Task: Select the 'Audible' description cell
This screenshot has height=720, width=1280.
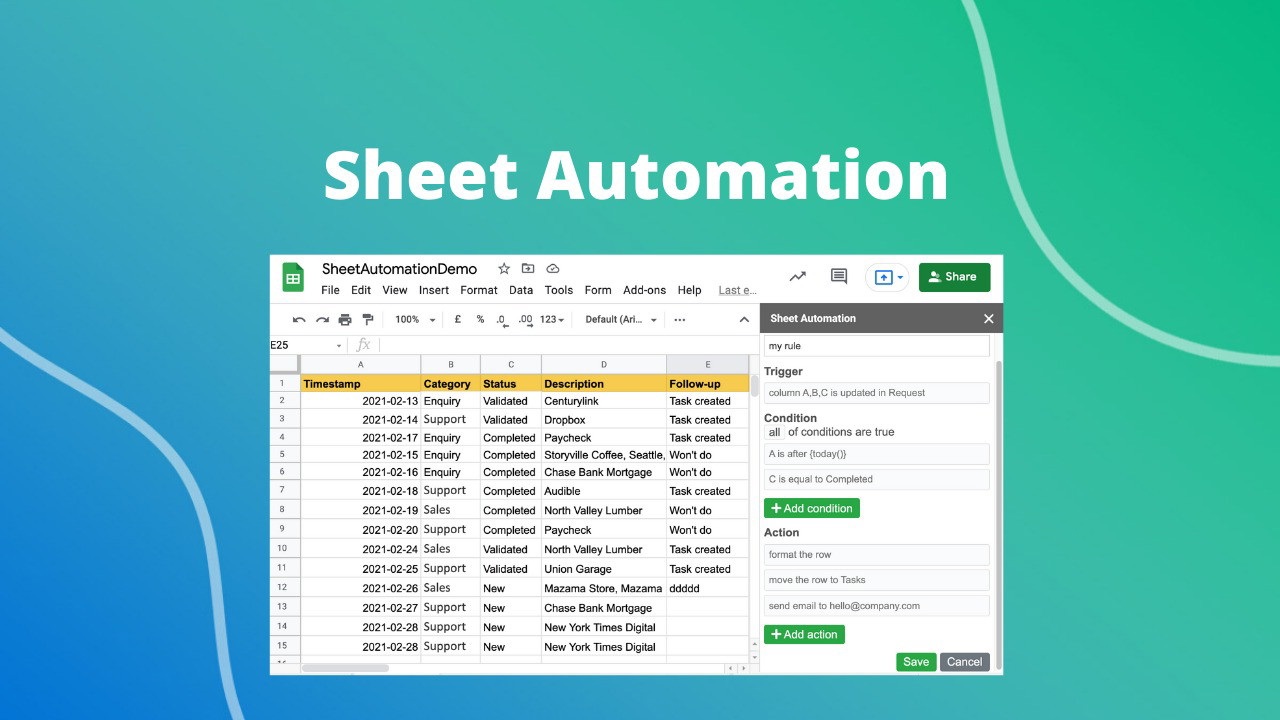Action: [x=604, y=491]
